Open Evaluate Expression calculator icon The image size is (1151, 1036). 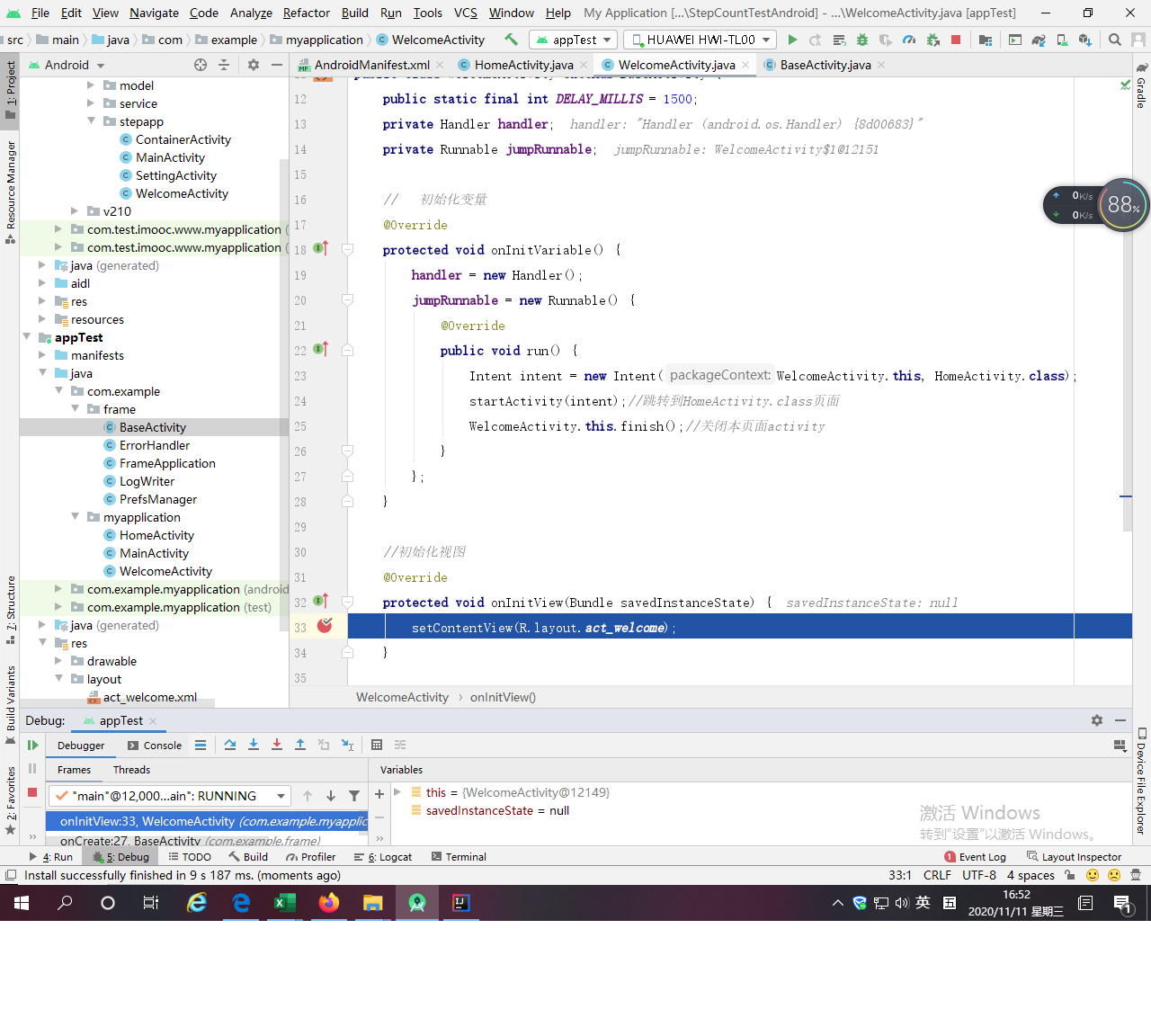point(377,745)
